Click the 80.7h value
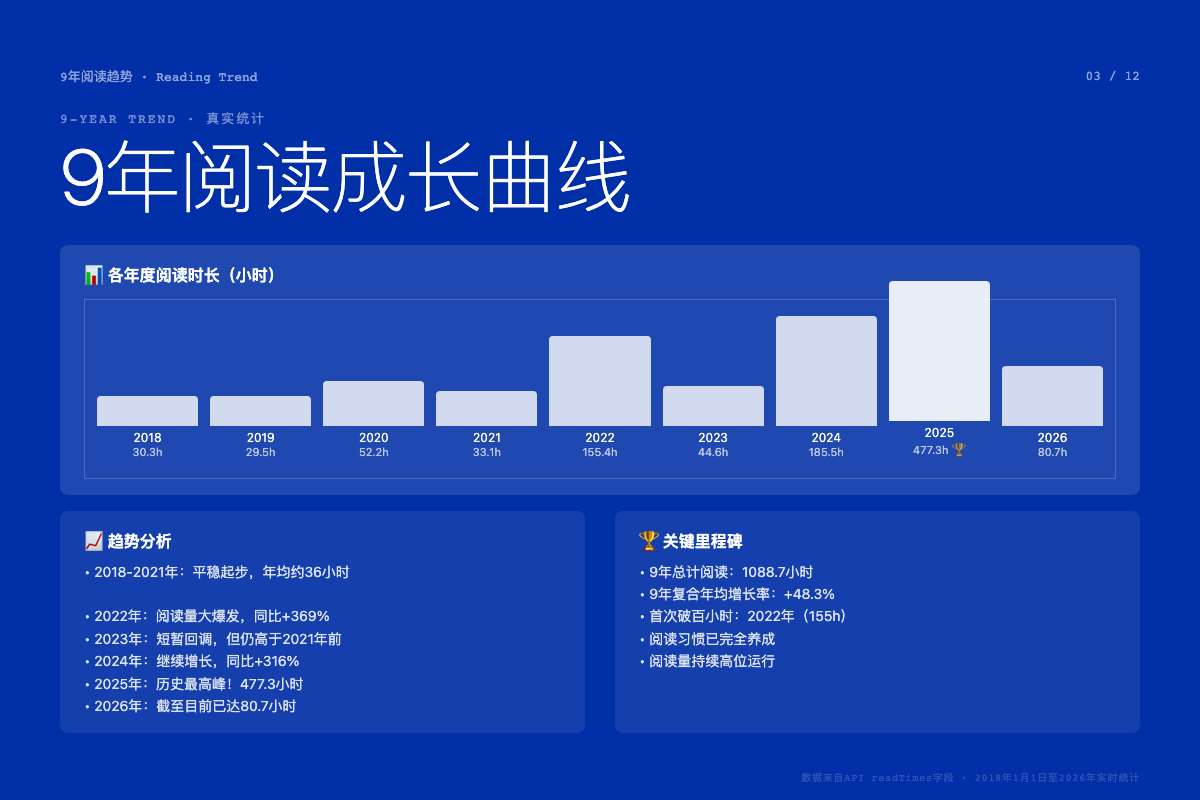The image size is (1200, 800). point(1052,453)
